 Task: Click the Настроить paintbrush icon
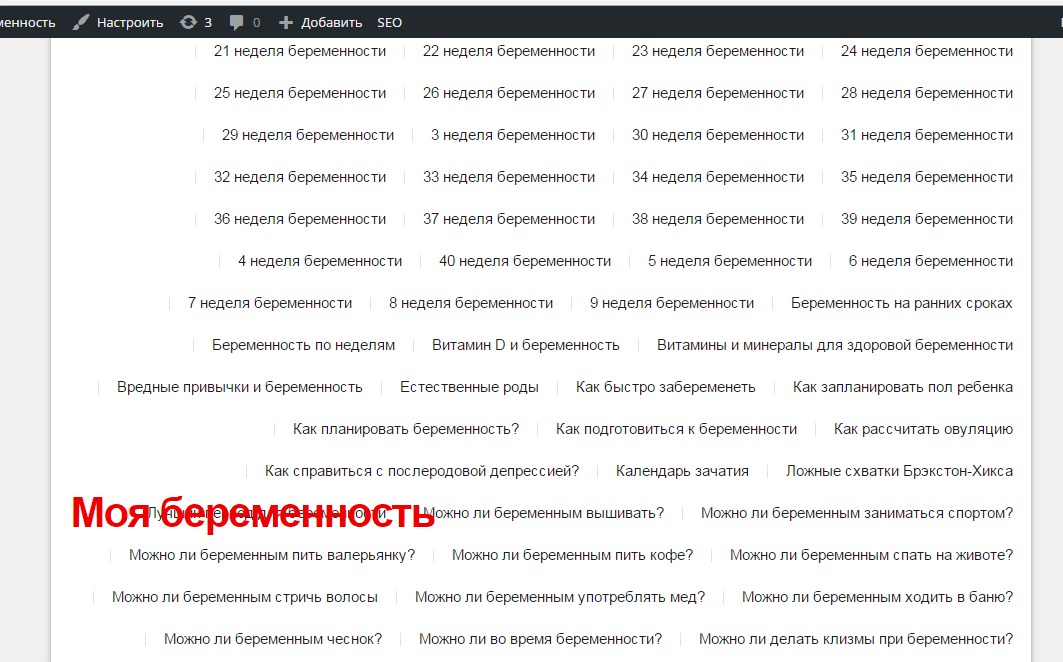[81, 21]
